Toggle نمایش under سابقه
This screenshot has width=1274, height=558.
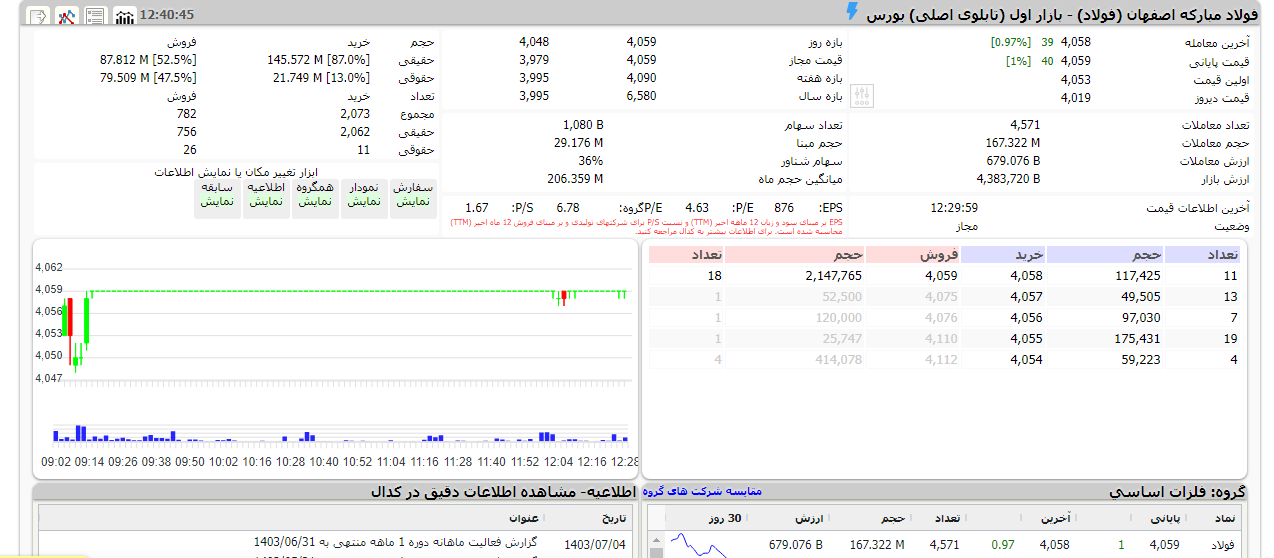217,201
